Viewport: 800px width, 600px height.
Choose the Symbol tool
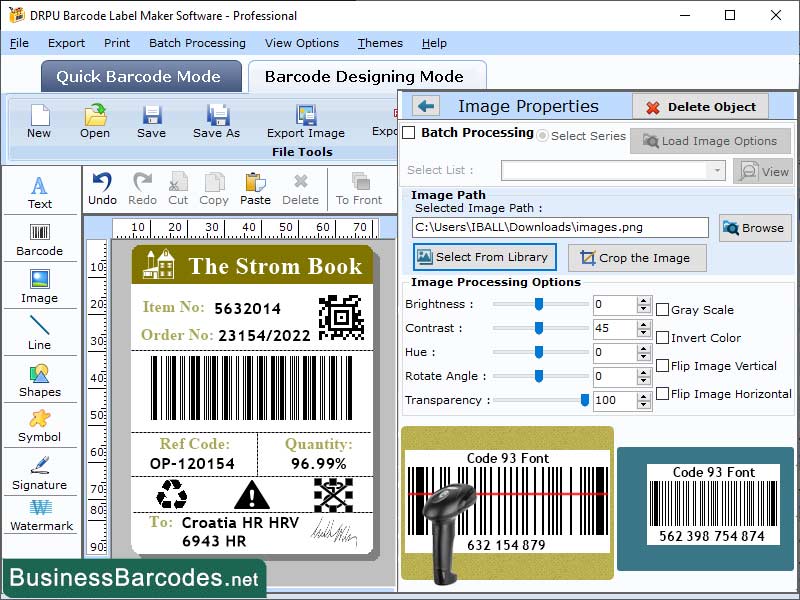point(40,426)
